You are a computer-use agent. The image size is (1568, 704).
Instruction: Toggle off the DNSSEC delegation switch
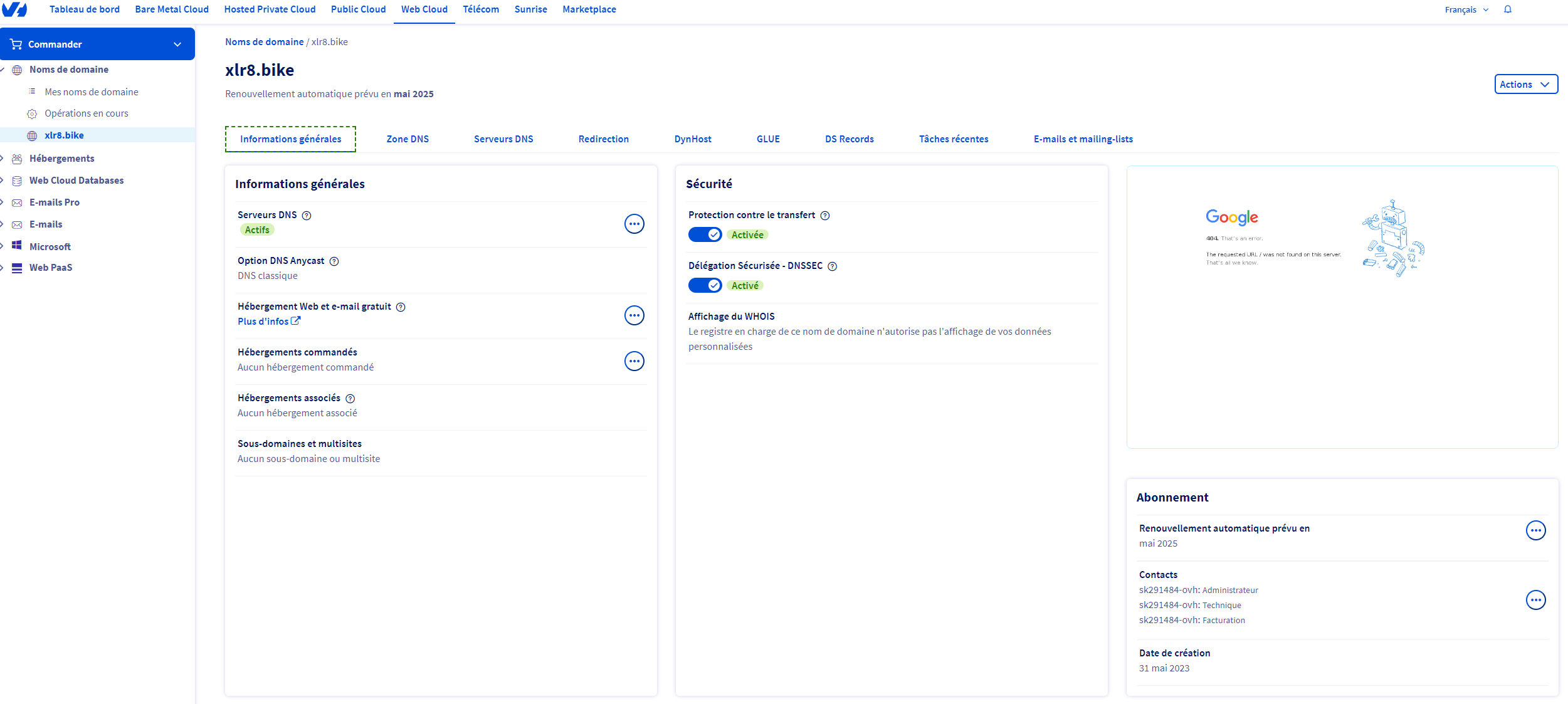[x=705, y=285]
